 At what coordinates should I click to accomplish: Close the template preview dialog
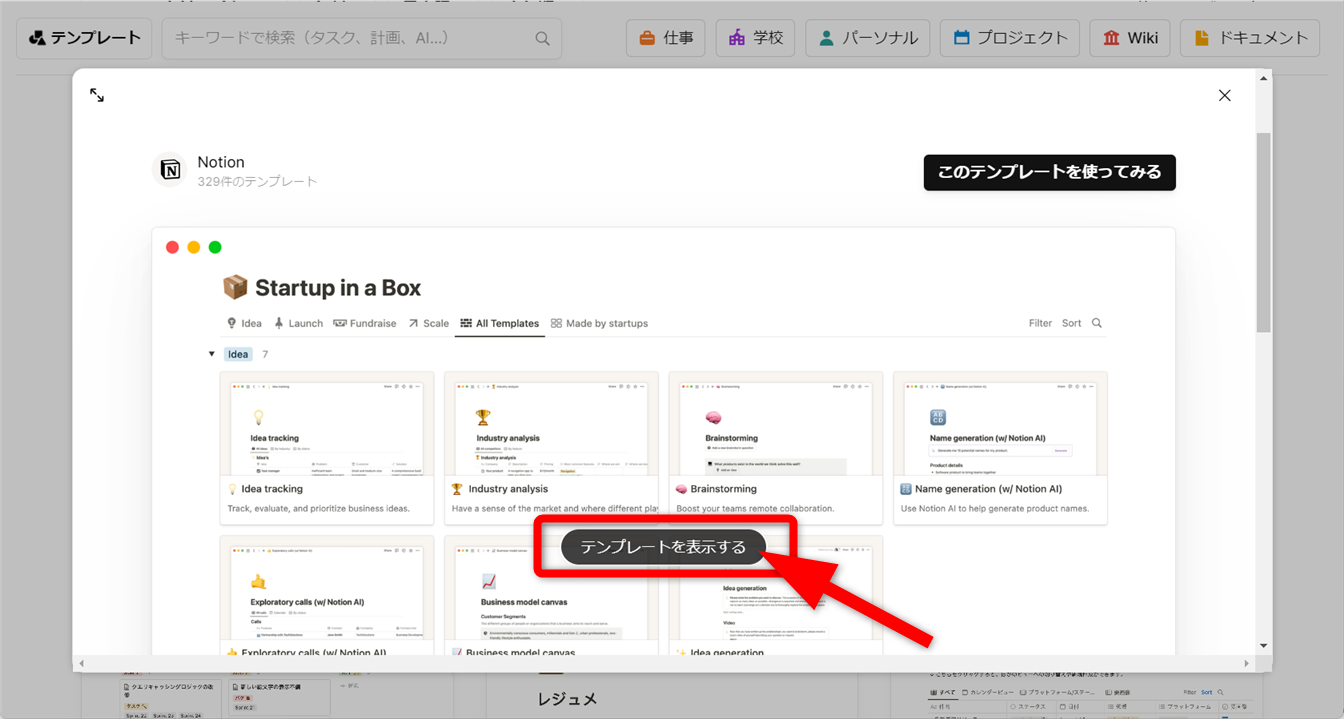1224,95
